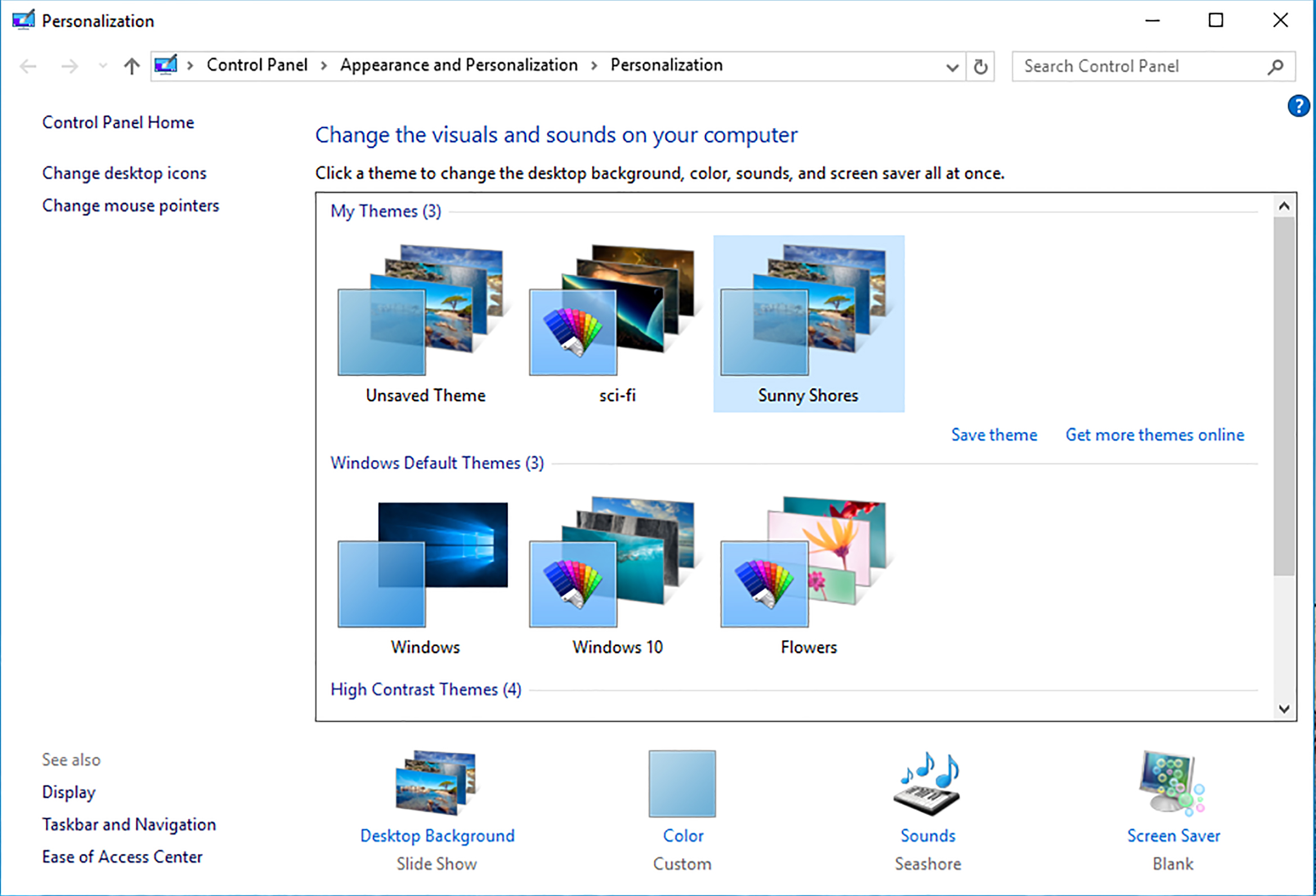Select the Unsaved Theme thumbnail

point(425,323)
